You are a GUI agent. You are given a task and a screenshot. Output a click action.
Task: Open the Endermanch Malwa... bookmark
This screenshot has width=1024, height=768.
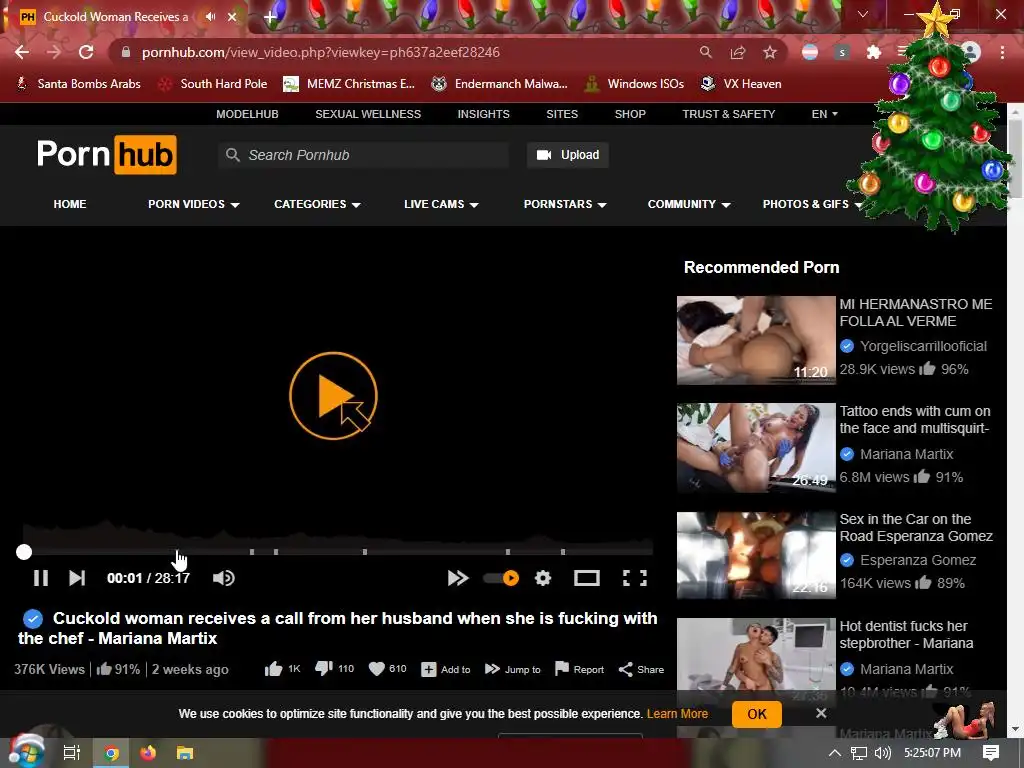[x=500, y=84]
